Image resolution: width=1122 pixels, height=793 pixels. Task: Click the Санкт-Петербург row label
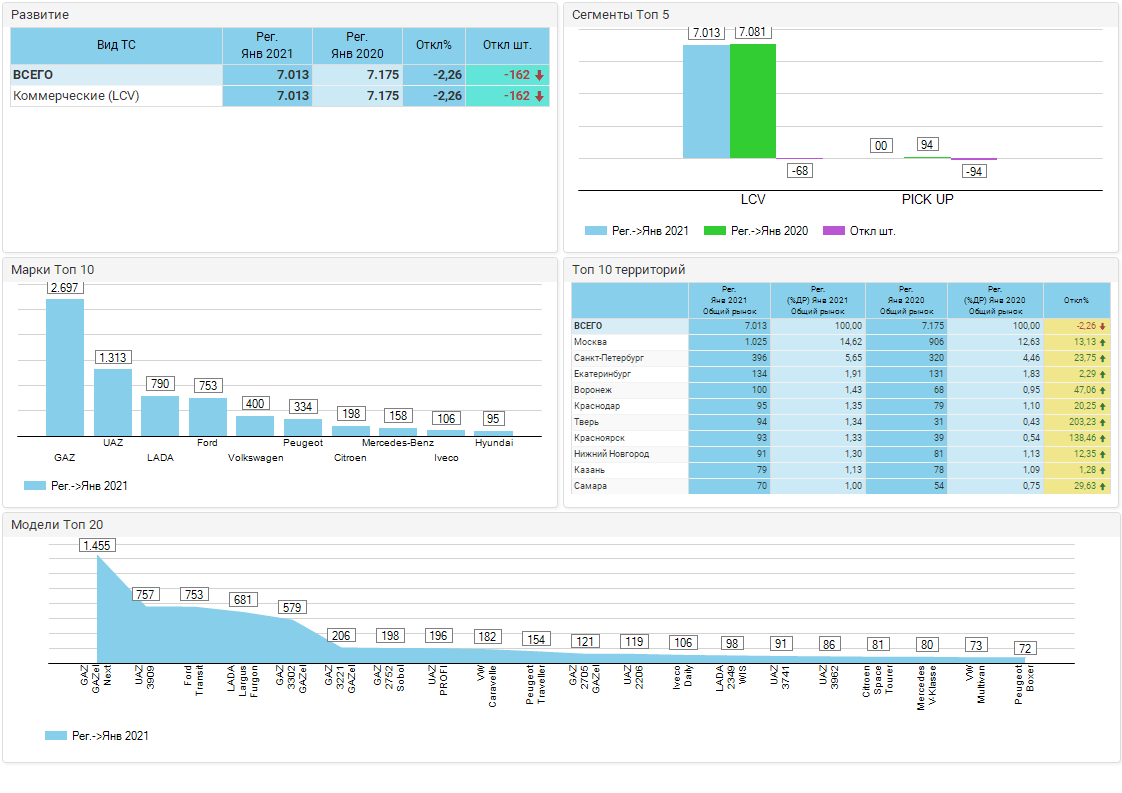click(x=609, y=358)
